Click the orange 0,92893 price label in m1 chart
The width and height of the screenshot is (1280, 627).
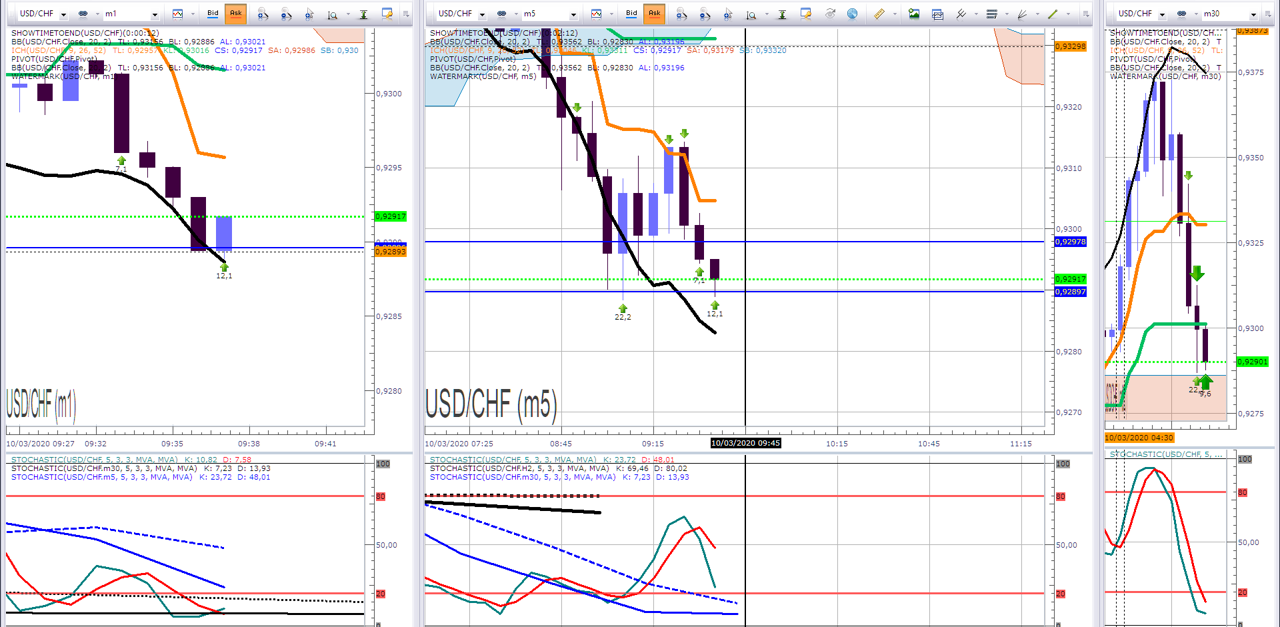click(390, 252)
